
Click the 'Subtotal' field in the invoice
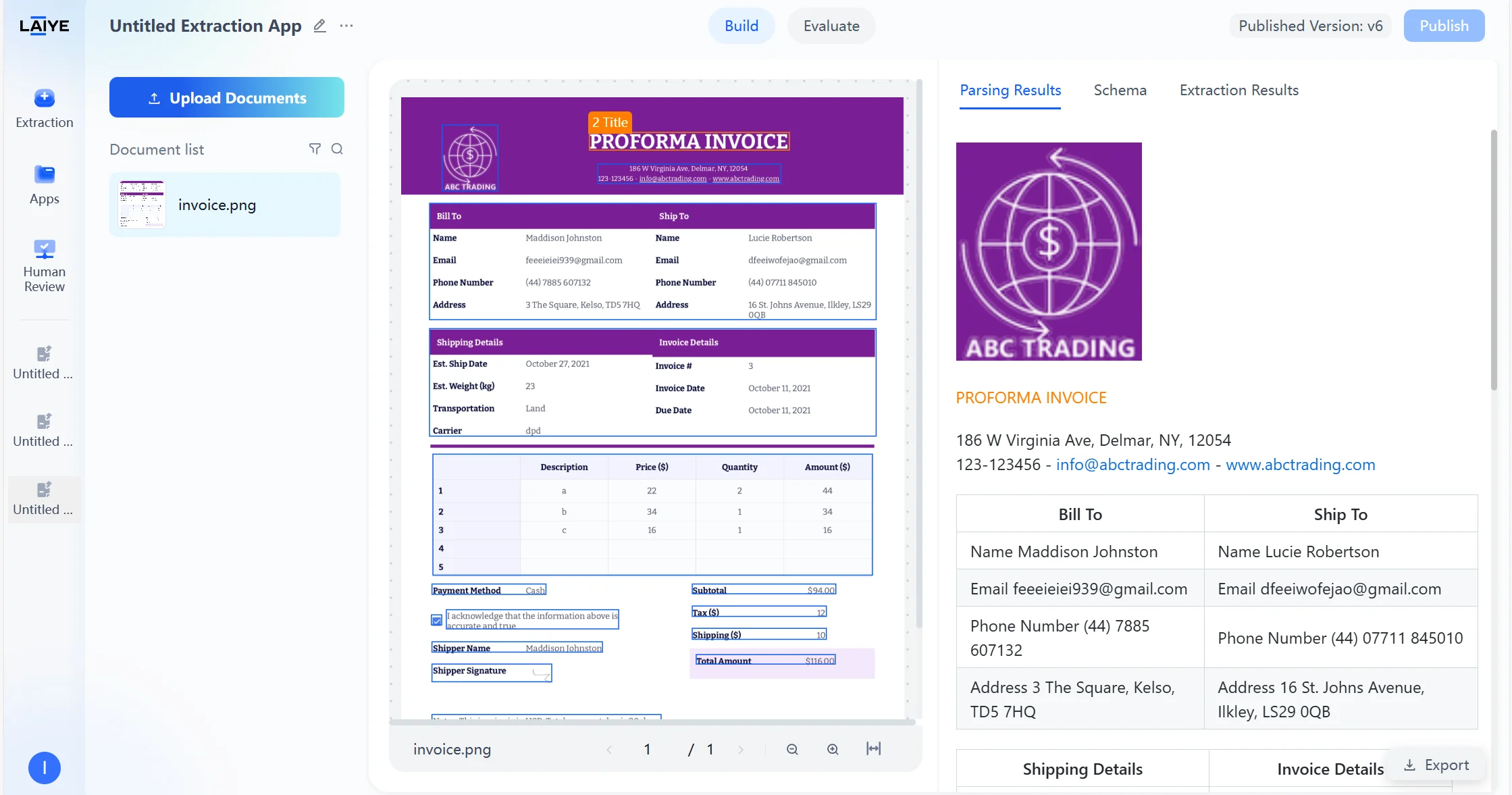click(x=764, y=590)
